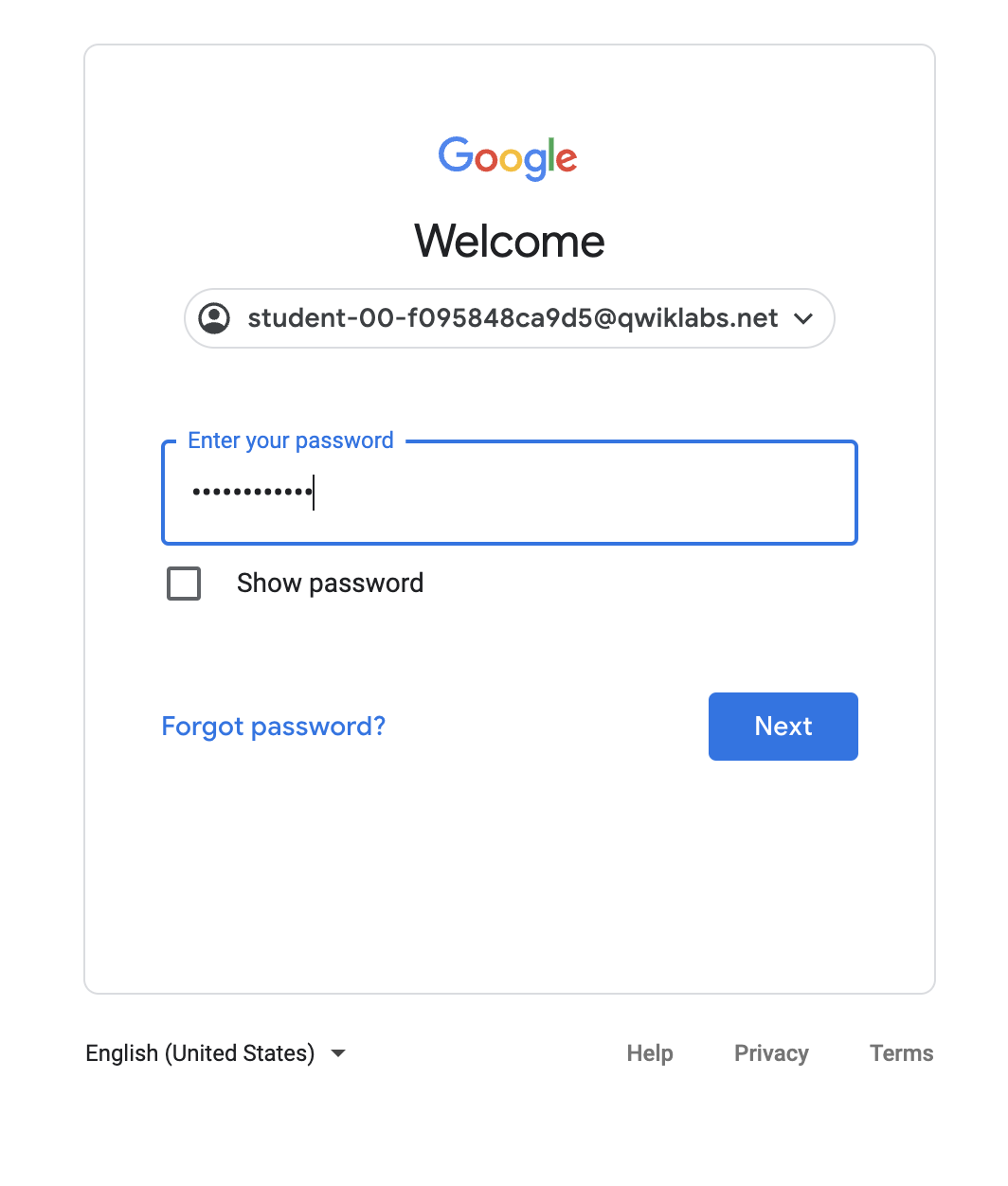The height and width of the screenshot is (1186, 1008).
Task: Focus the Enter your password field
Action: 509,493
